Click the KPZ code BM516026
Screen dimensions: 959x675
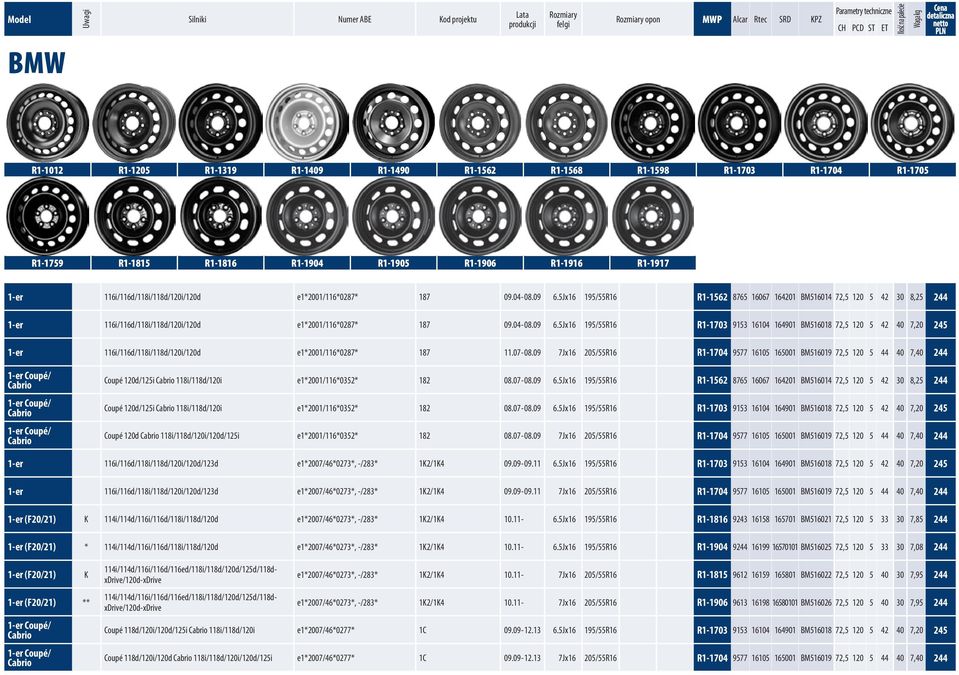coord(816,603)
